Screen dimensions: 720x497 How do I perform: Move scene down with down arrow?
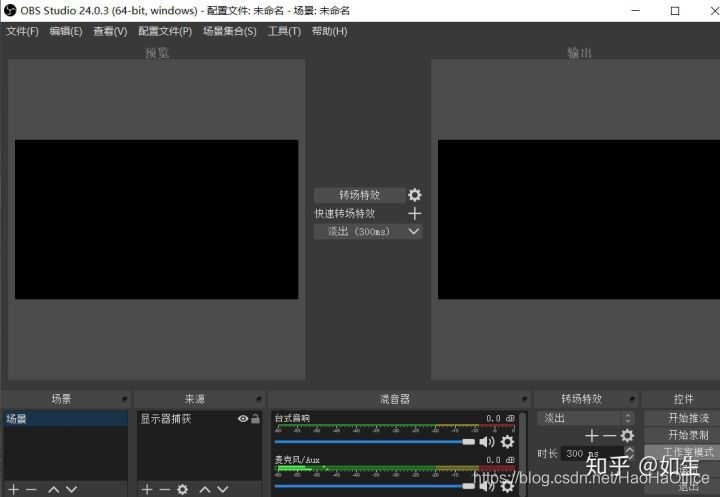tap(71, 490)
